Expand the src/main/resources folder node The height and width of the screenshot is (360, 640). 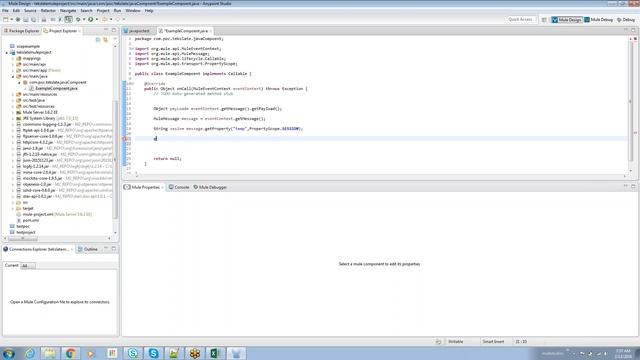coord(13,94)
